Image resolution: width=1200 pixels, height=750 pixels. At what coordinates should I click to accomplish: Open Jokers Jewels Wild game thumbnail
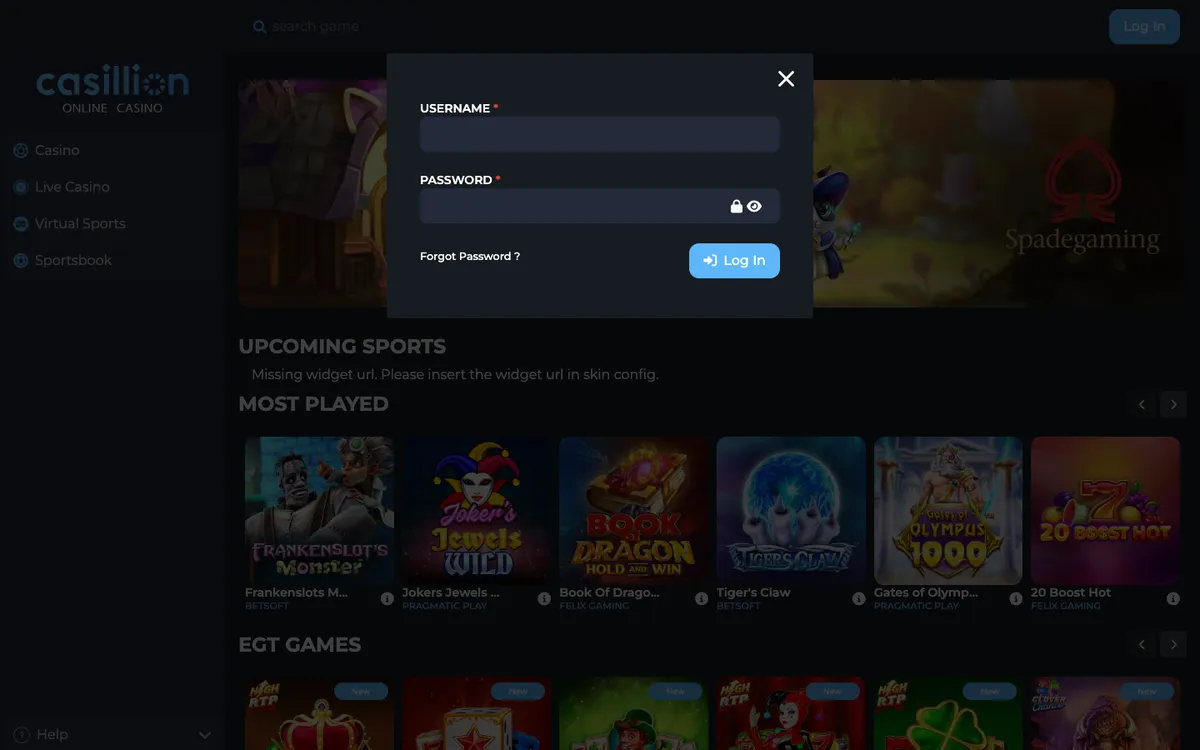(477, 510)
